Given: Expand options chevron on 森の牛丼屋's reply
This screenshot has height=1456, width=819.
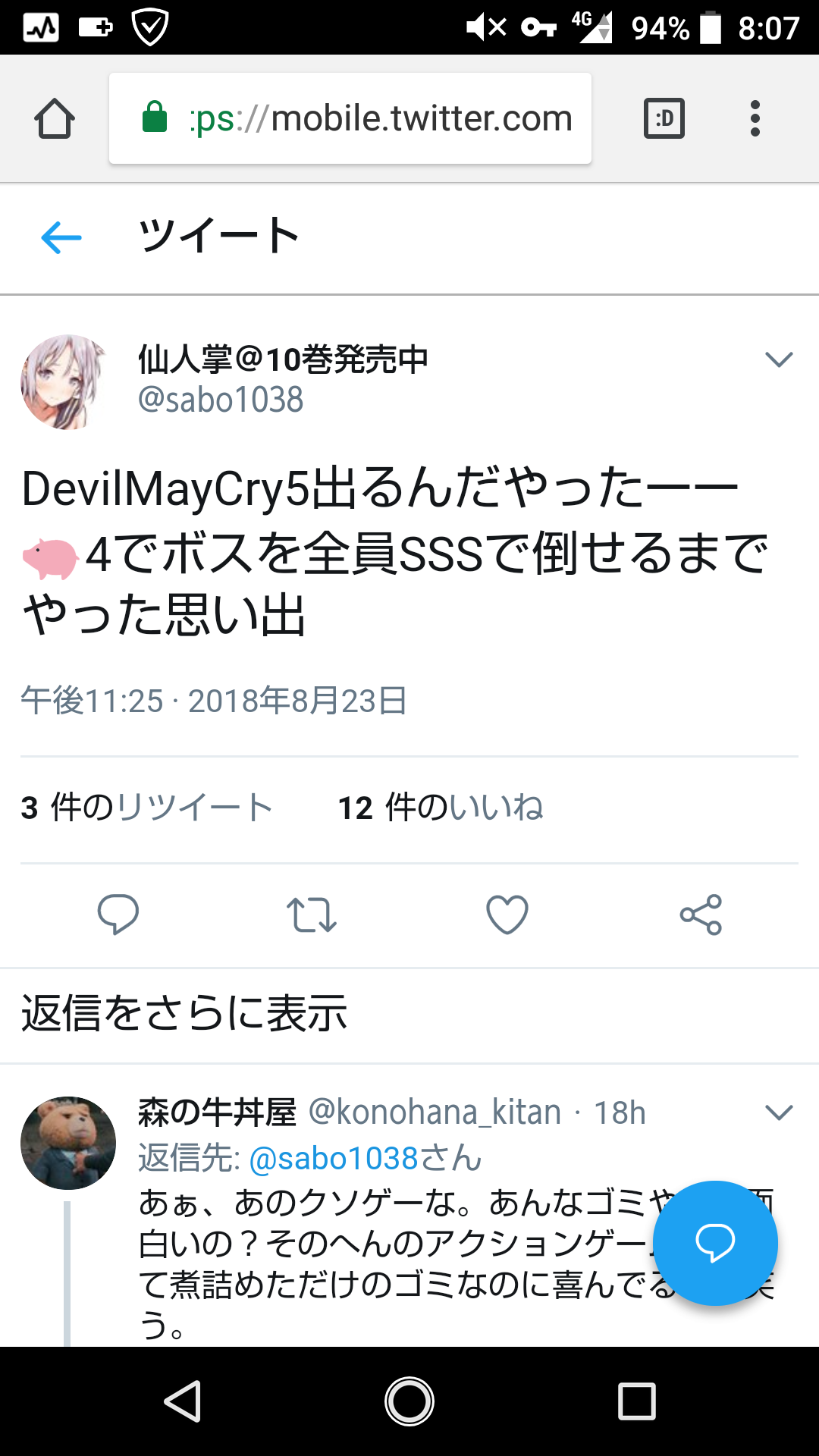Looking at the screenshot, I should pyautogui.click(x=779, y=1112).
